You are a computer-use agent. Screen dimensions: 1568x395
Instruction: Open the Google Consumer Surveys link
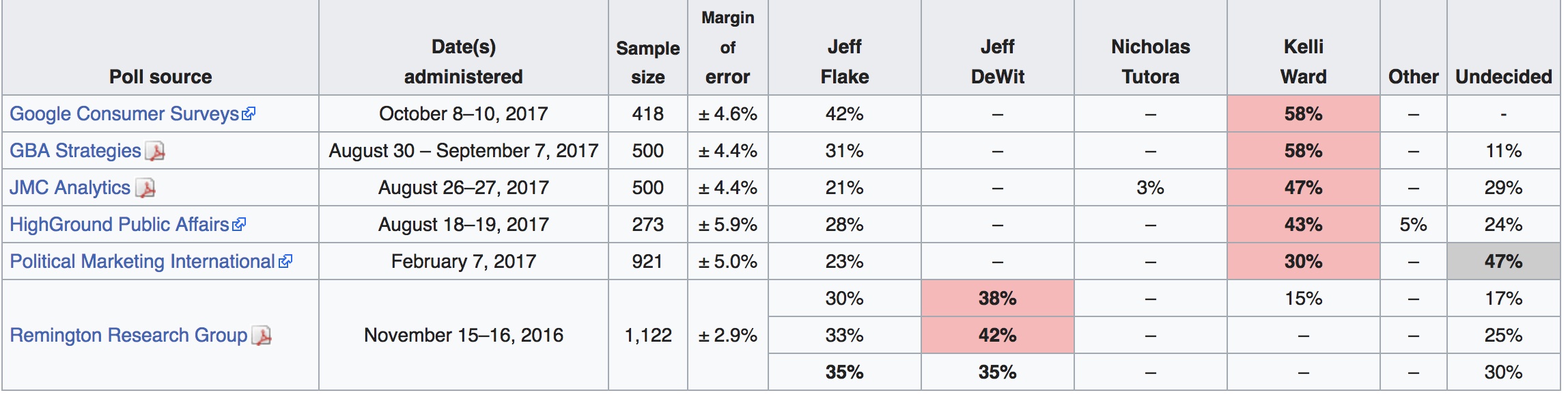click(124, 113)
